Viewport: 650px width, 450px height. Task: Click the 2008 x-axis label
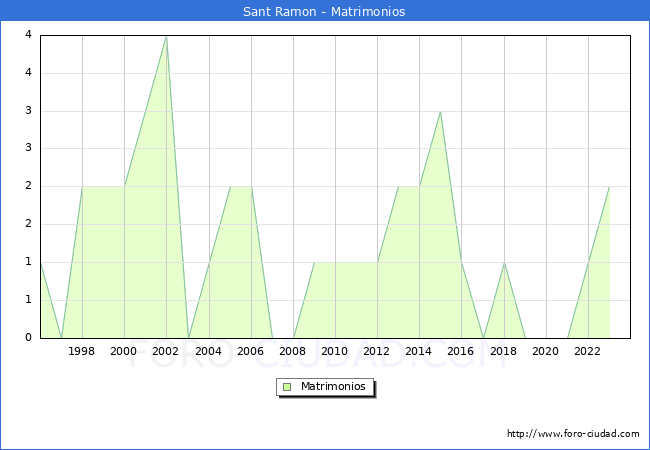(293, 351)
